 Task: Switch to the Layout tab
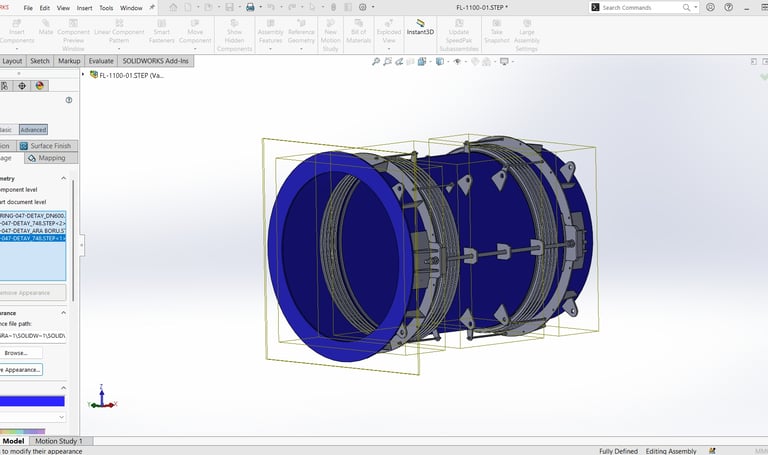pos(12,61)
